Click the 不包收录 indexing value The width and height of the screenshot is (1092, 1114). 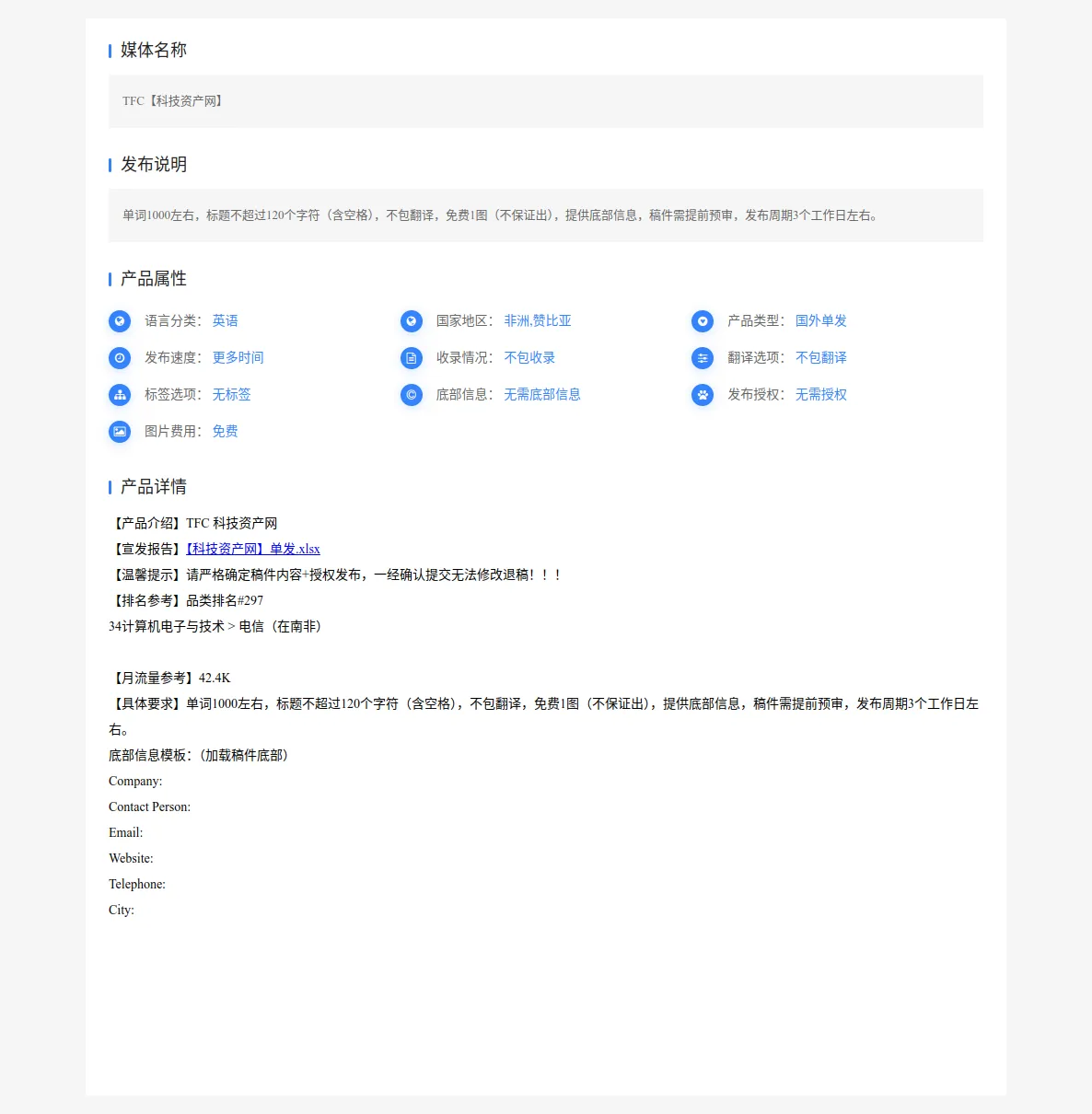pyautogui.click(x=529, y=357)
